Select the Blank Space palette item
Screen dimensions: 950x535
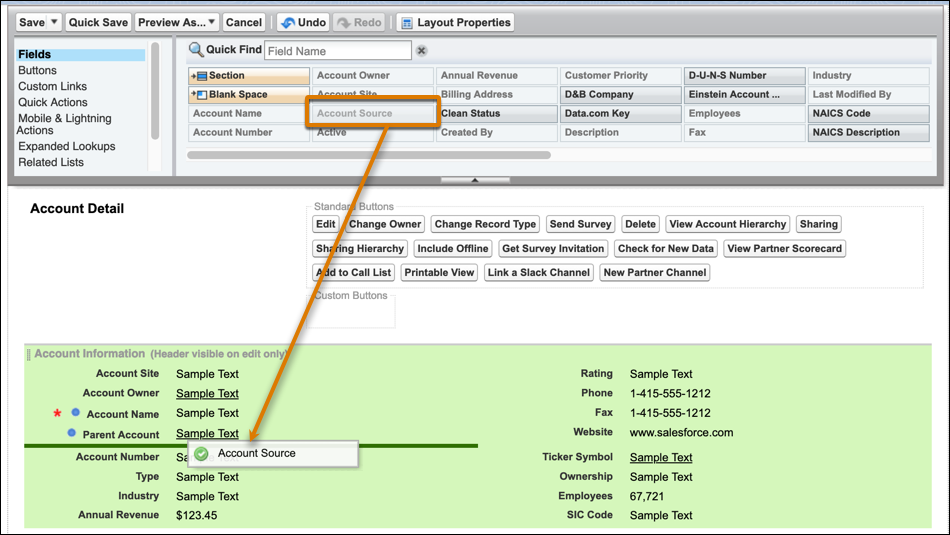click(249, 95)
